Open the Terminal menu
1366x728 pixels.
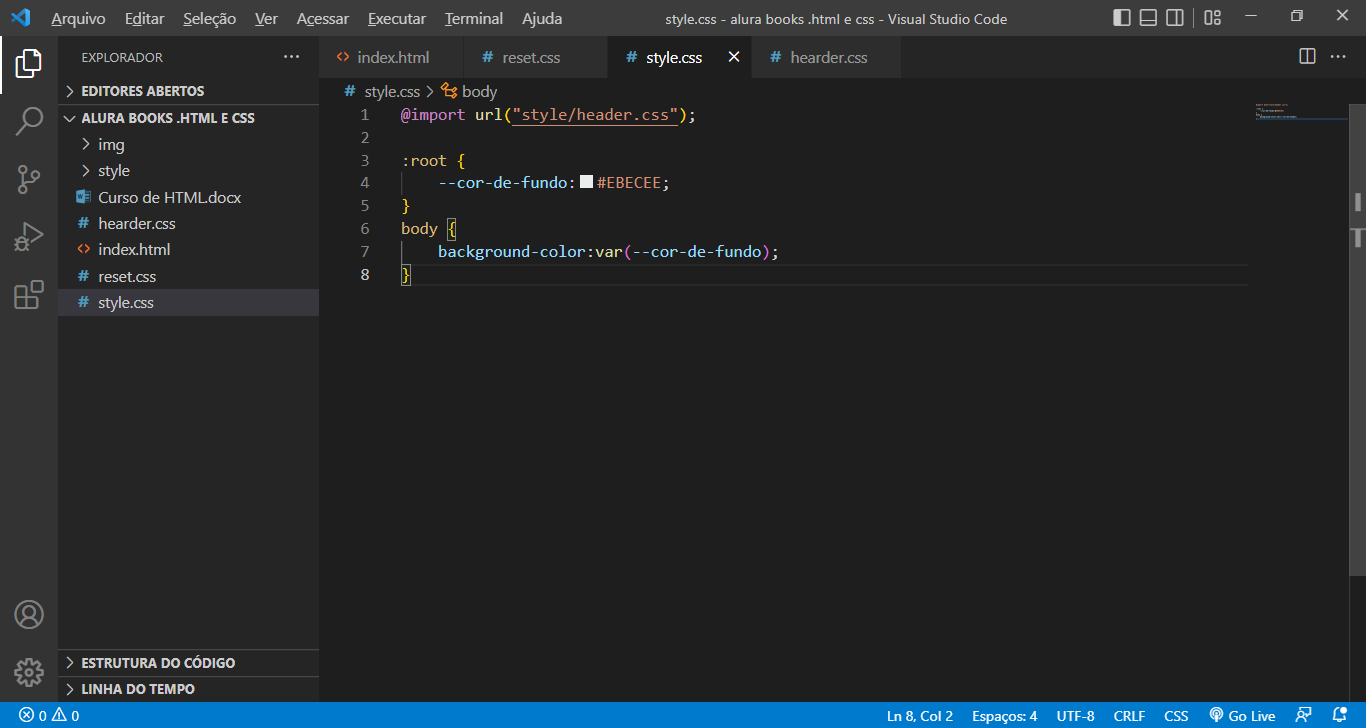[474, 18]
